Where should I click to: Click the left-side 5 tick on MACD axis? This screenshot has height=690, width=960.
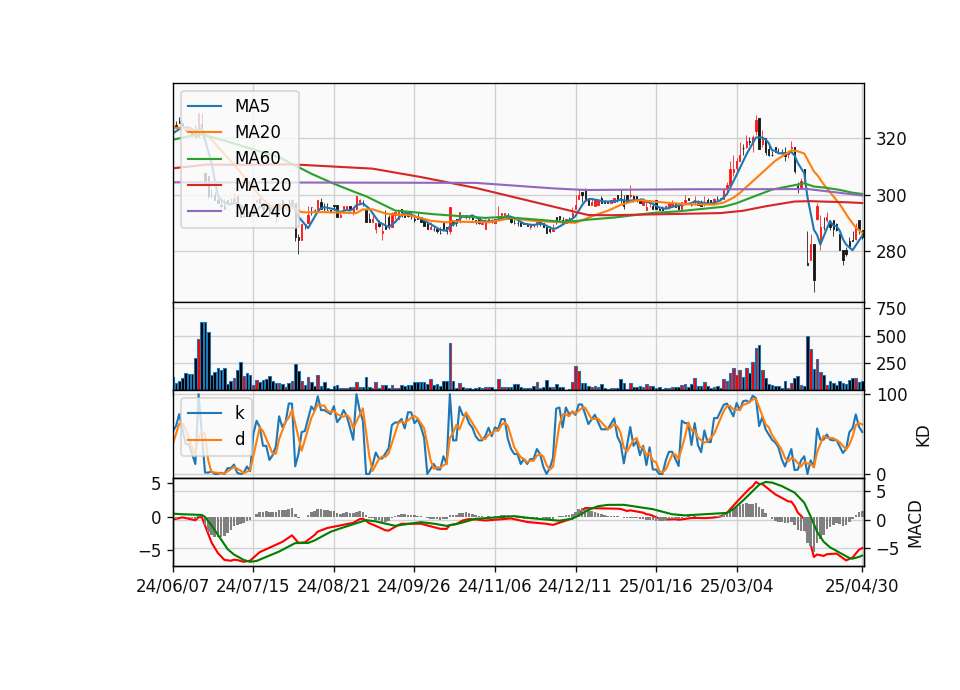point(156,484)
